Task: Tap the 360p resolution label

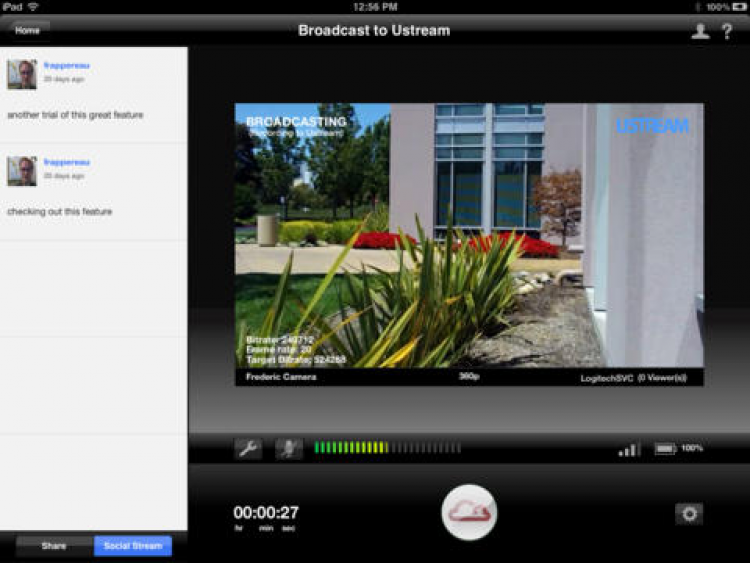Action: tap(469, 376)
